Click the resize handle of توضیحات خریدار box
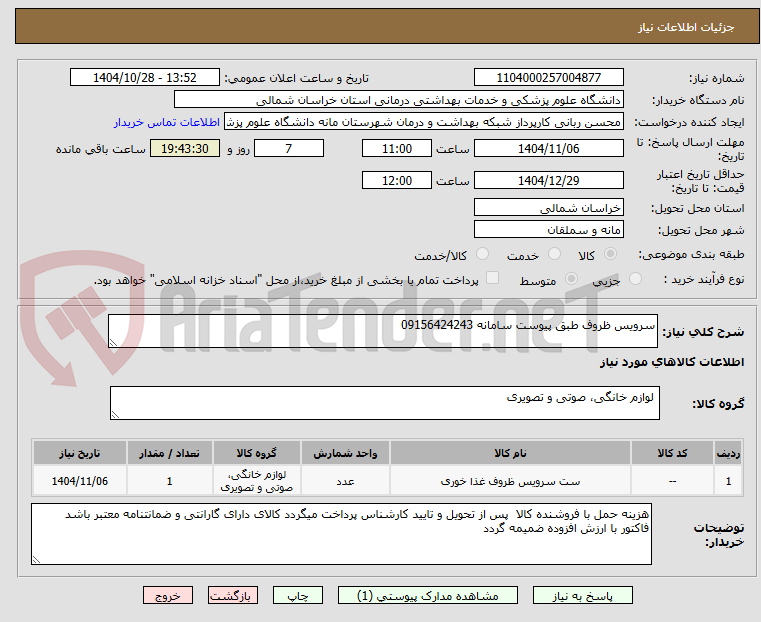This screenshot has height=622, width=761. pos(36,559)
